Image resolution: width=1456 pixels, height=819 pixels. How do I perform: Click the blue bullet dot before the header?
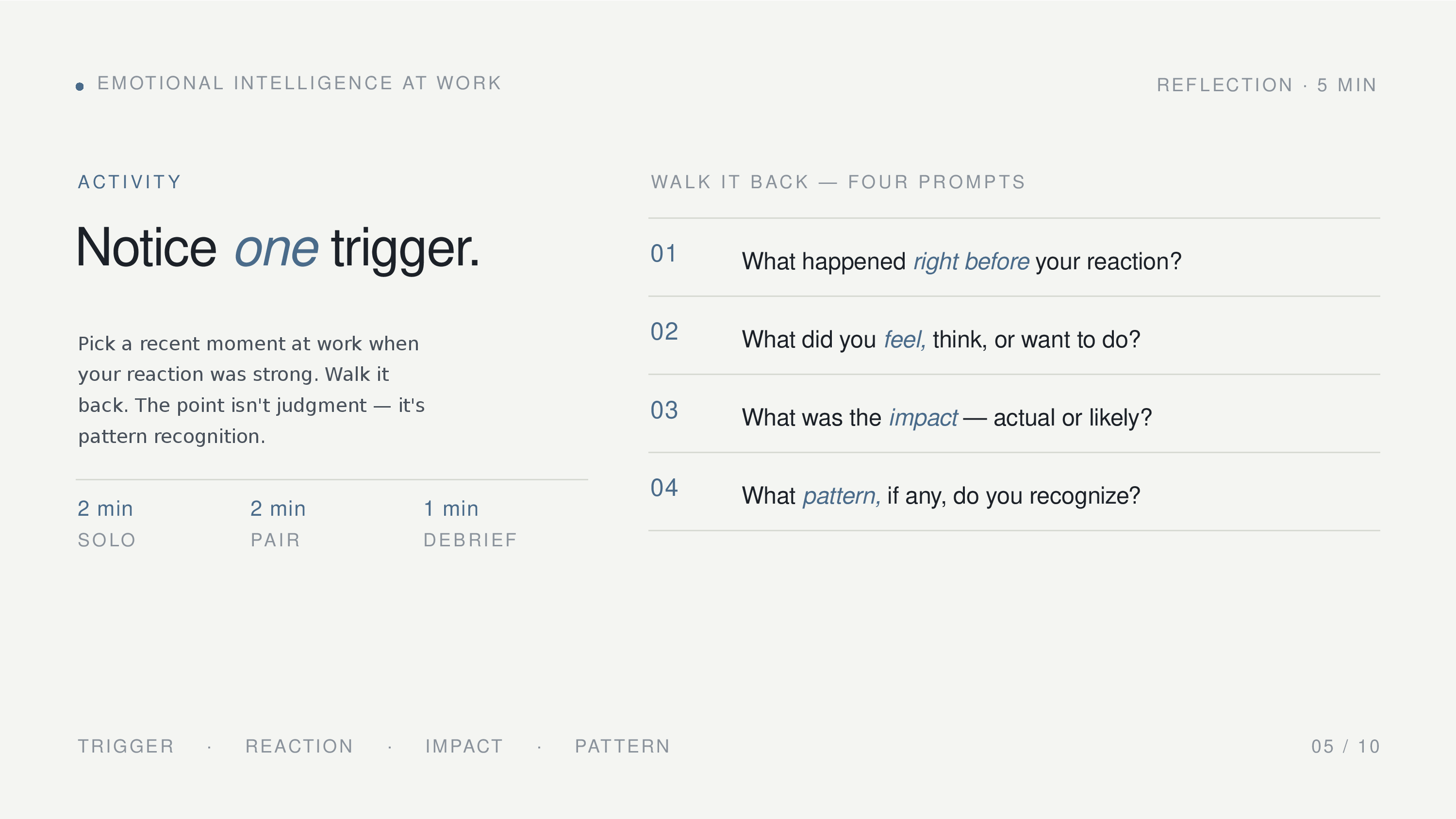click(80, 86)
